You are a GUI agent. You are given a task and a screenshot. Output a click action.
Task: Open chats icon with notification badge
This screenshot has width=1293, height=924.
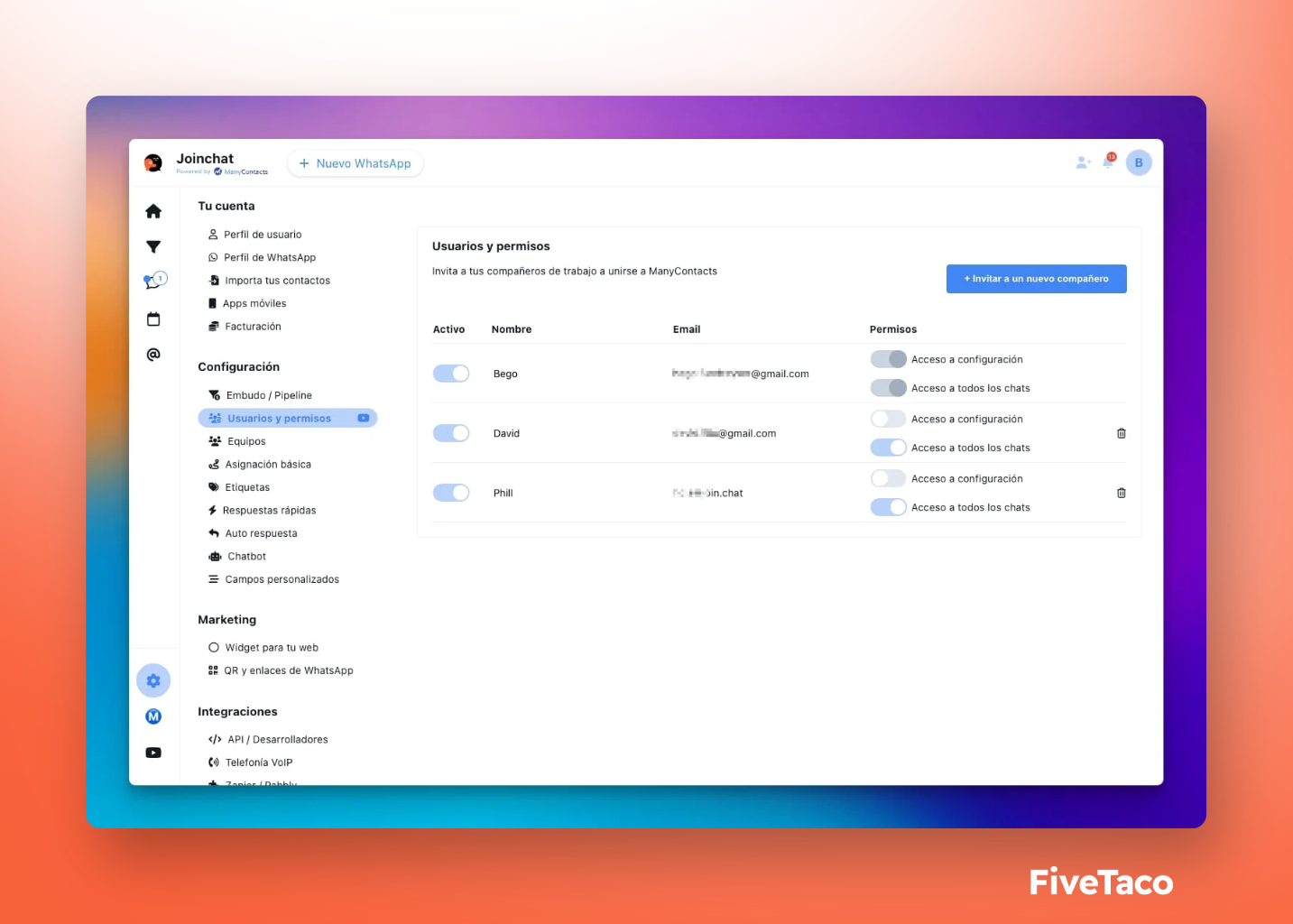[155, 281]
